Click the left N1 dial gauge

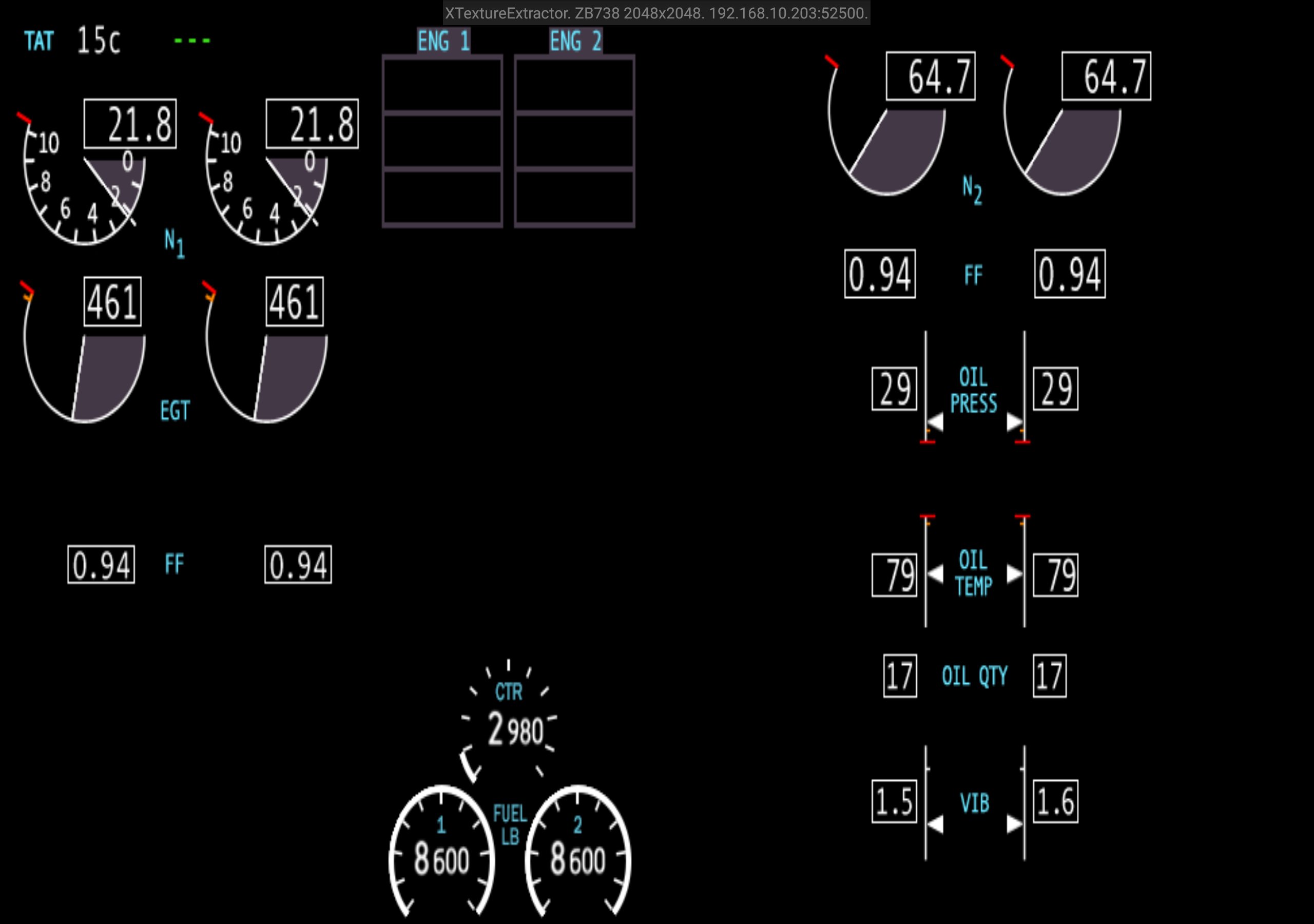(x=84, y=183)
